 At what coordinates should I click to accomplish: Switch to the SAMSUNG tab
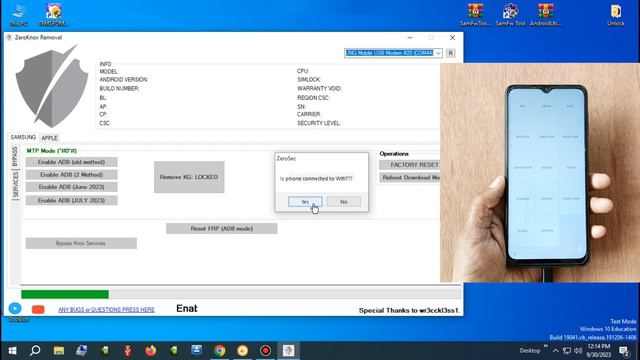23,138
